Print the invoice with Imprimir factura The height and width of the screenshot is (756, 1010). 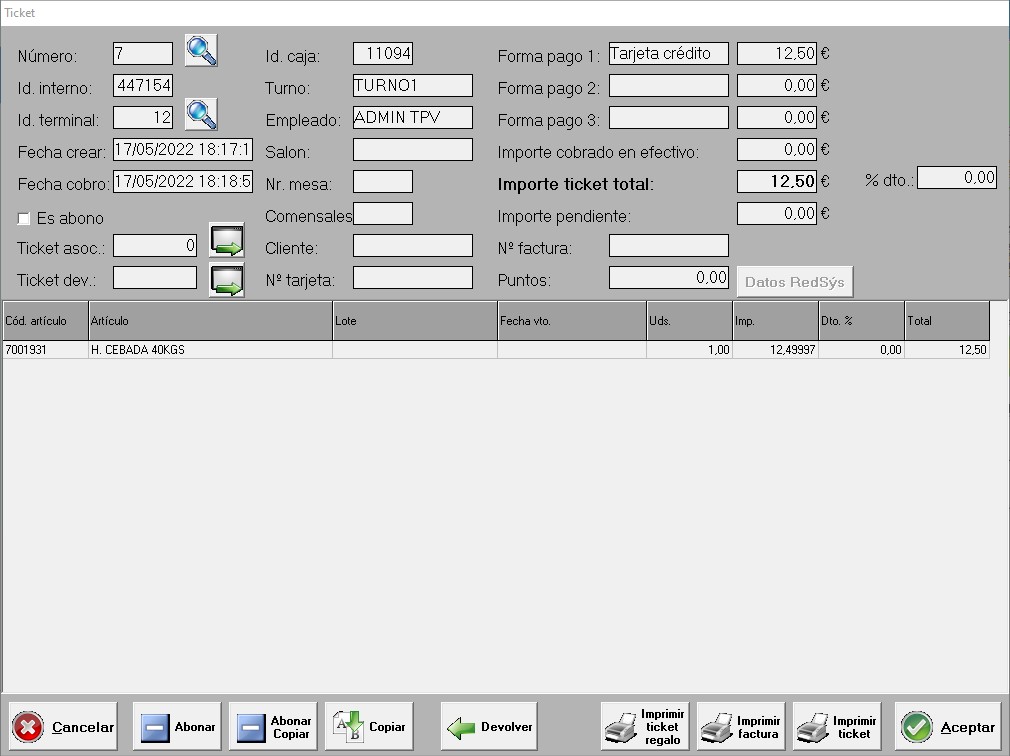click(741, 727)
